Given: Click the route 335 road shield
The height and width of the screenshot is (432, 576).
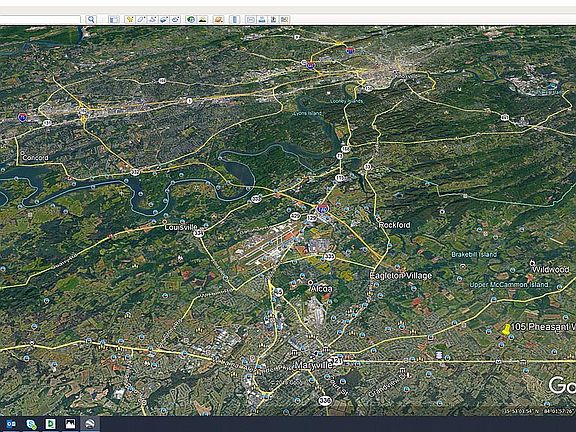Looking at the screenshot, I should [x=329, y=256].
